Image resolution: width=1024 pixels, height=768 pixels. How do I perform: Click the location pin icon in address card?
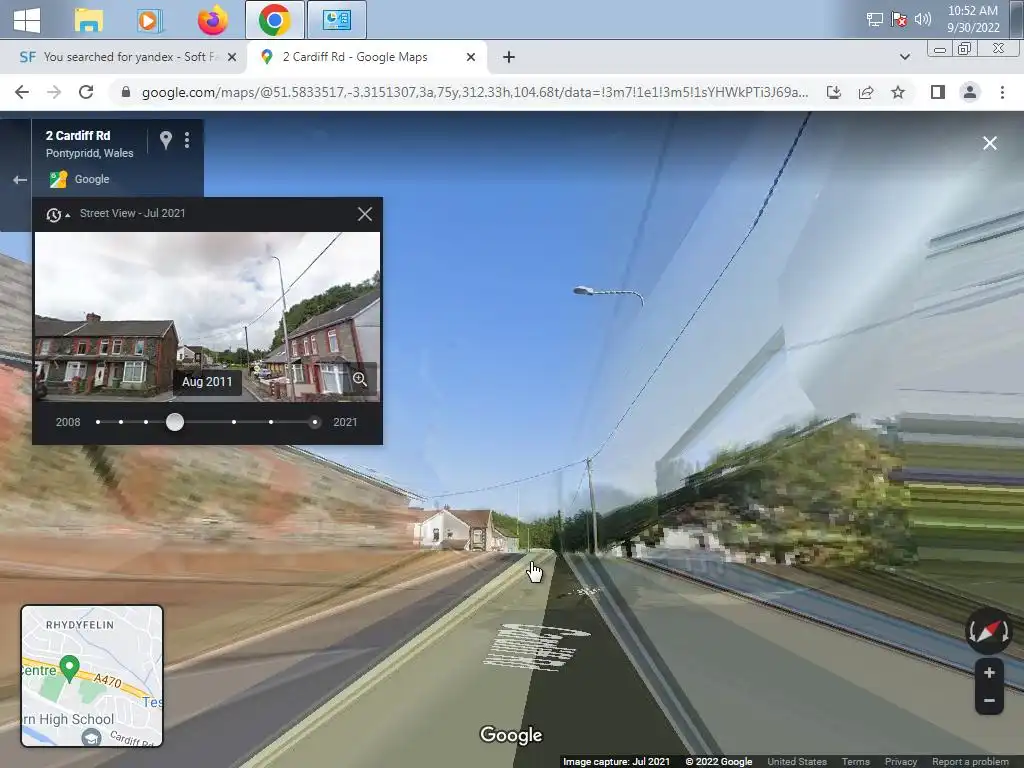(x=166, y=140)
